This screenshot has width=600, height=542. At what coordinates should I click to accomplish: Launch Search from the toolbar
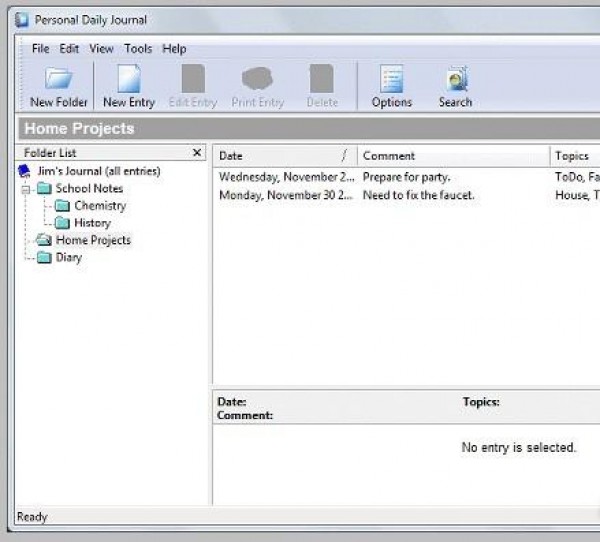click(x=457, y=78)
